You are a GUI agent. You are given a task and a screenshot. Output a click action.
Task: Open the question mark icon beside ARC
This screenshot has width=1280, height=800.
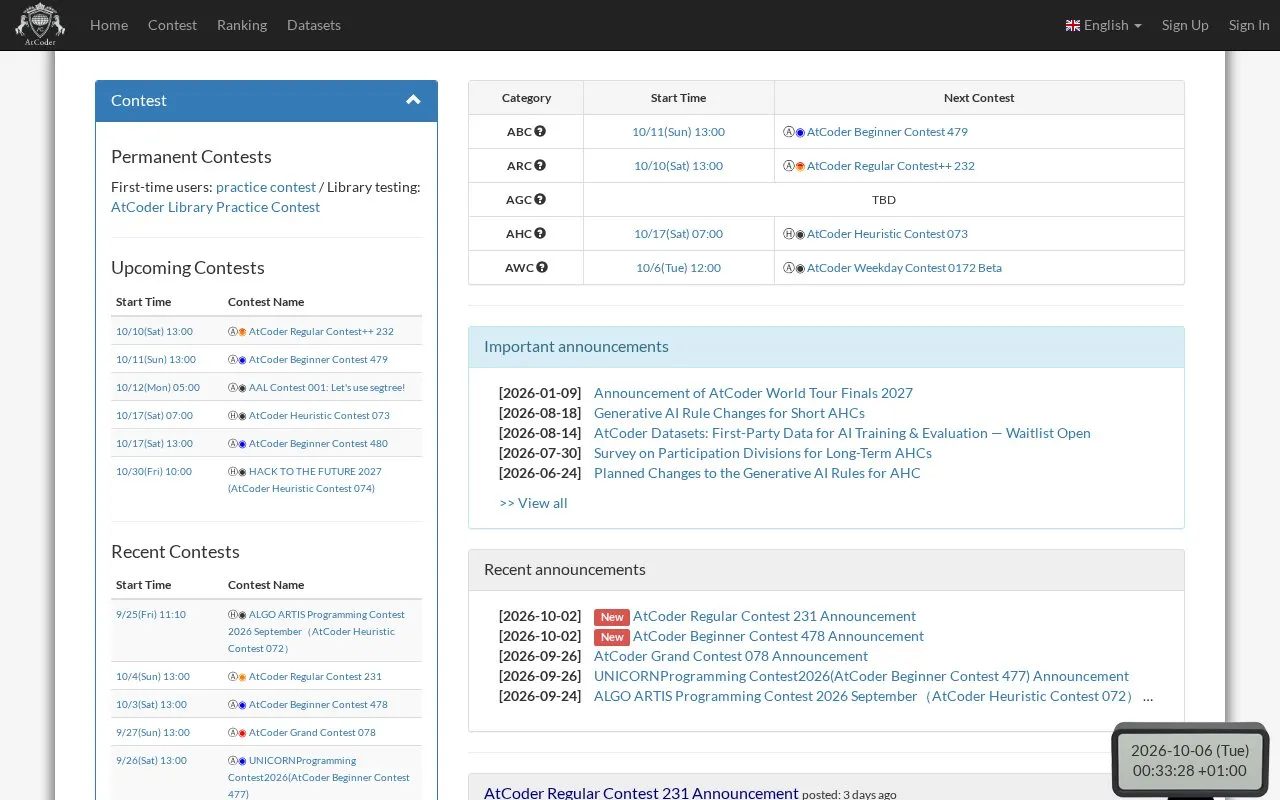tap(540, 165)
